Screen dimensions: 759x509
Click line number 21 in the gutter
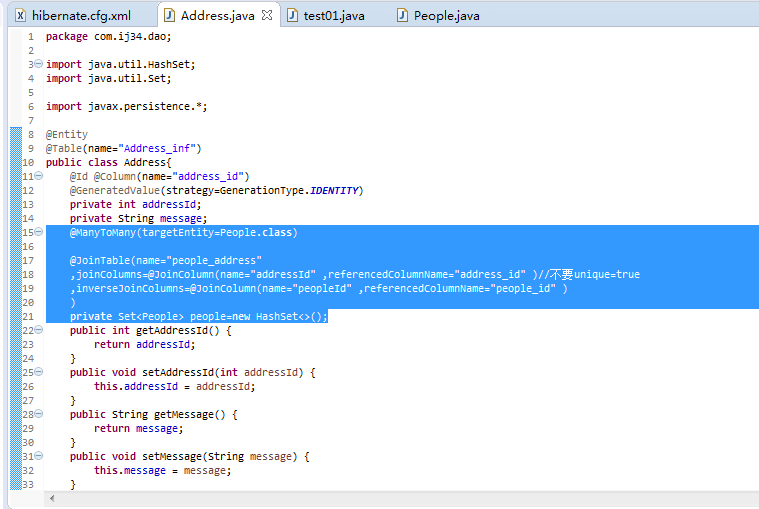[28, 316]
